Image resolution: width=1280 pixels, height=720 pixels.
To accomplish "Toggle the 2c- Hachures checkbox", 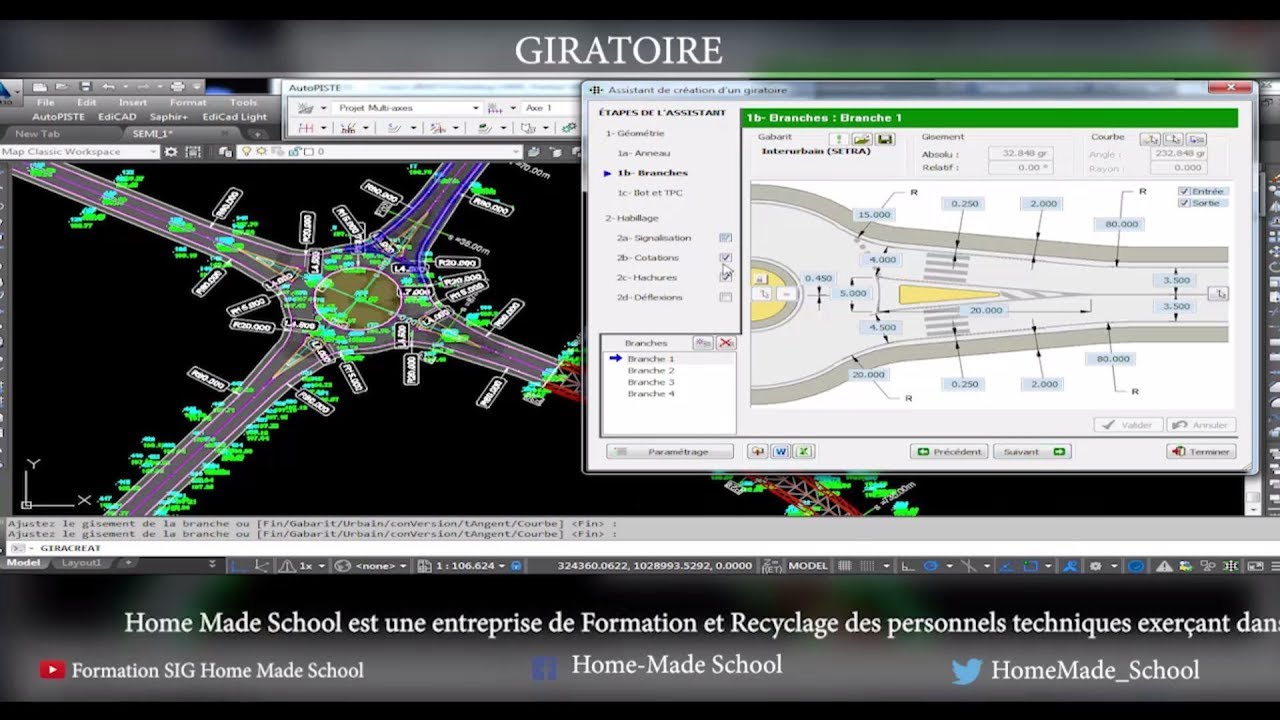I will click(726, 277).
